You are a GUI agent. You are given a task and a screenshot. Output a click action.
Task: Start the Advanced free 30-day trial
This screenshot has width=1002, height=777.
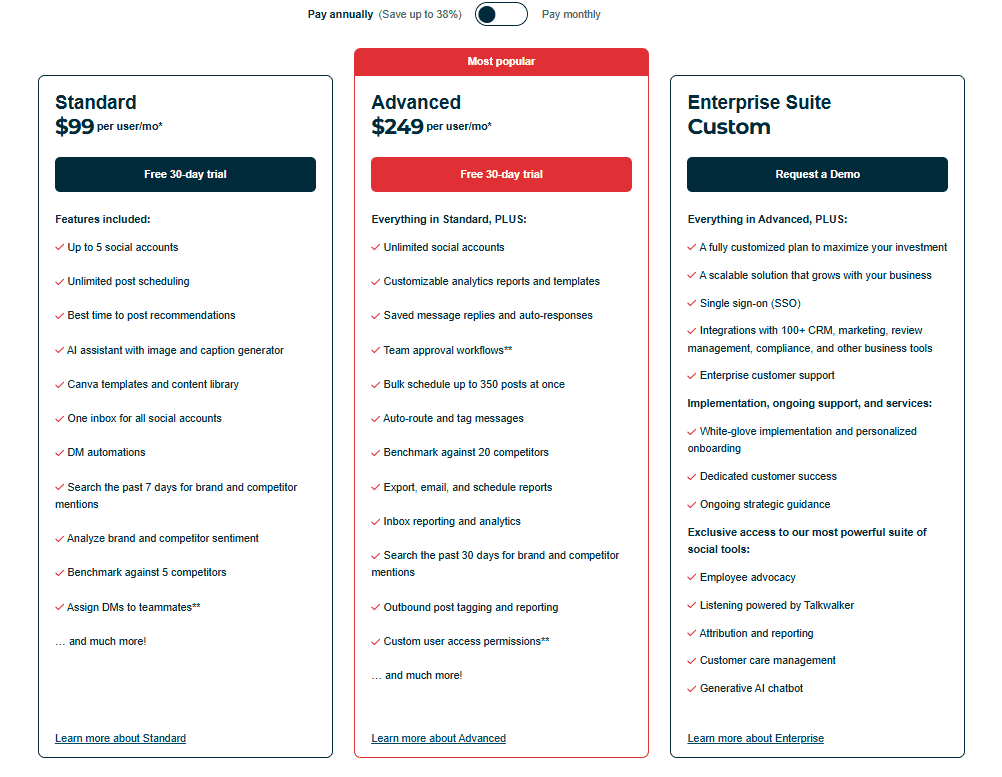point(501,174)
